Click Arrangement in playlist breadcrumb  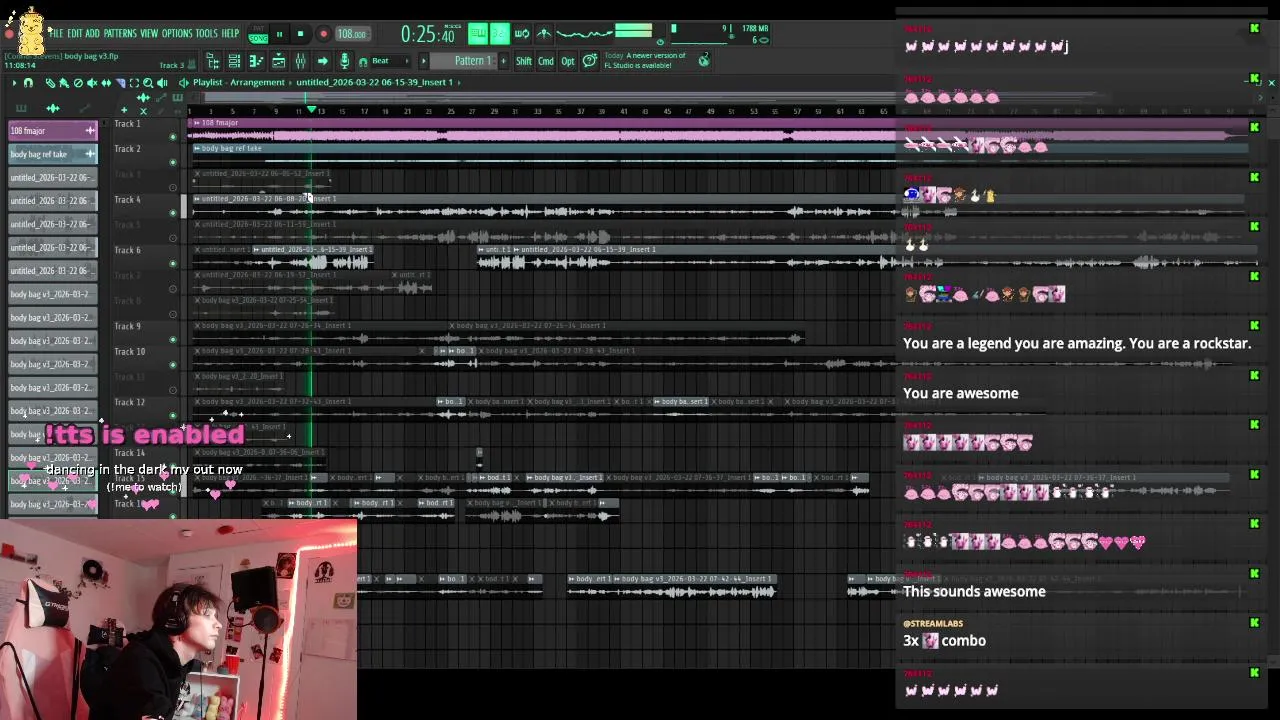[x=258, y=83]
